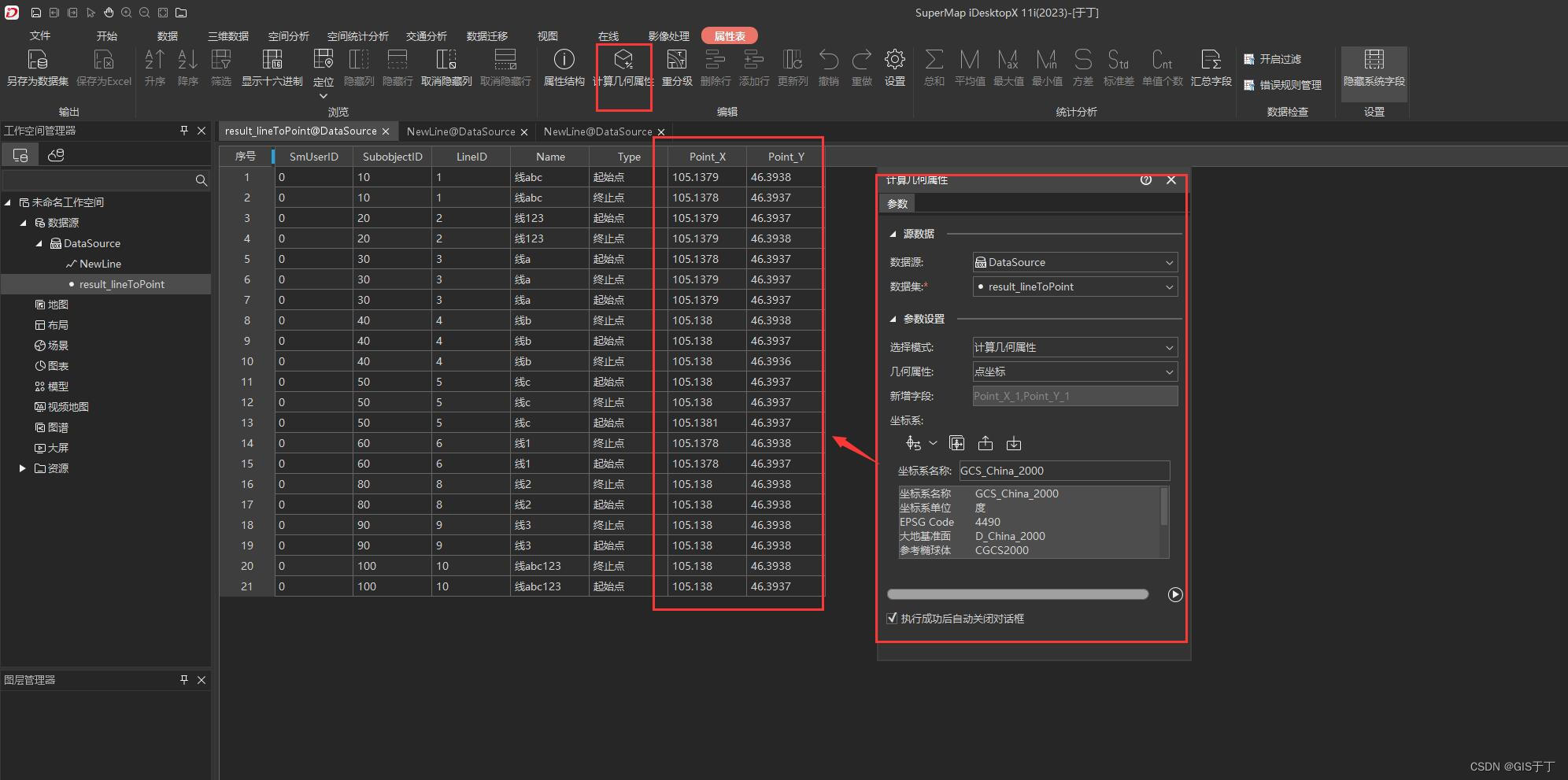The height and width of the screenshot is (780, 1568).
Task: Open 错误规则管理 button
Action: click(x=1282, y=85)
